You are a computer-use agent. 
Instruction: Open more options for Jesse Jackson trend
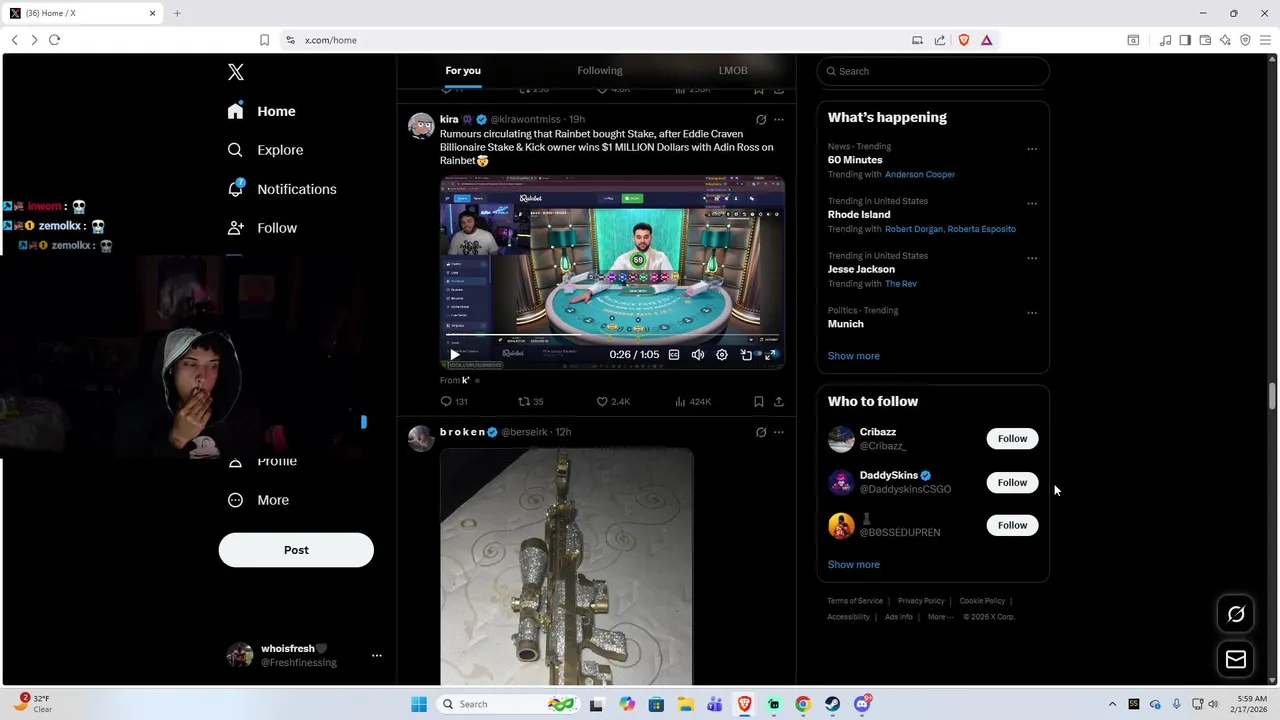click(x=1032, y=258)
